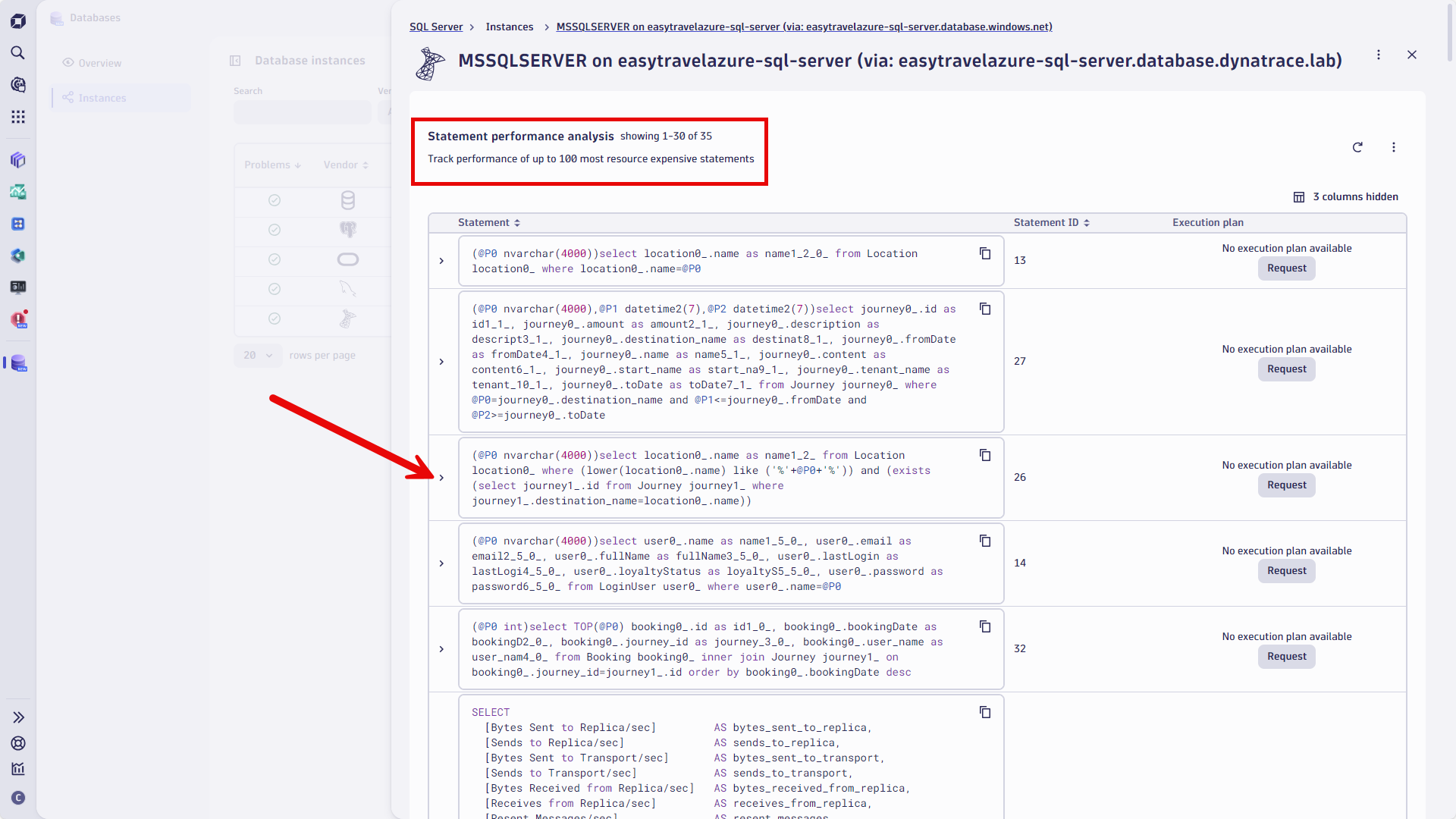Select the Databases app icon in sidebar
The width and height of the screenshot is (1456, 819).
click(17, 364)
